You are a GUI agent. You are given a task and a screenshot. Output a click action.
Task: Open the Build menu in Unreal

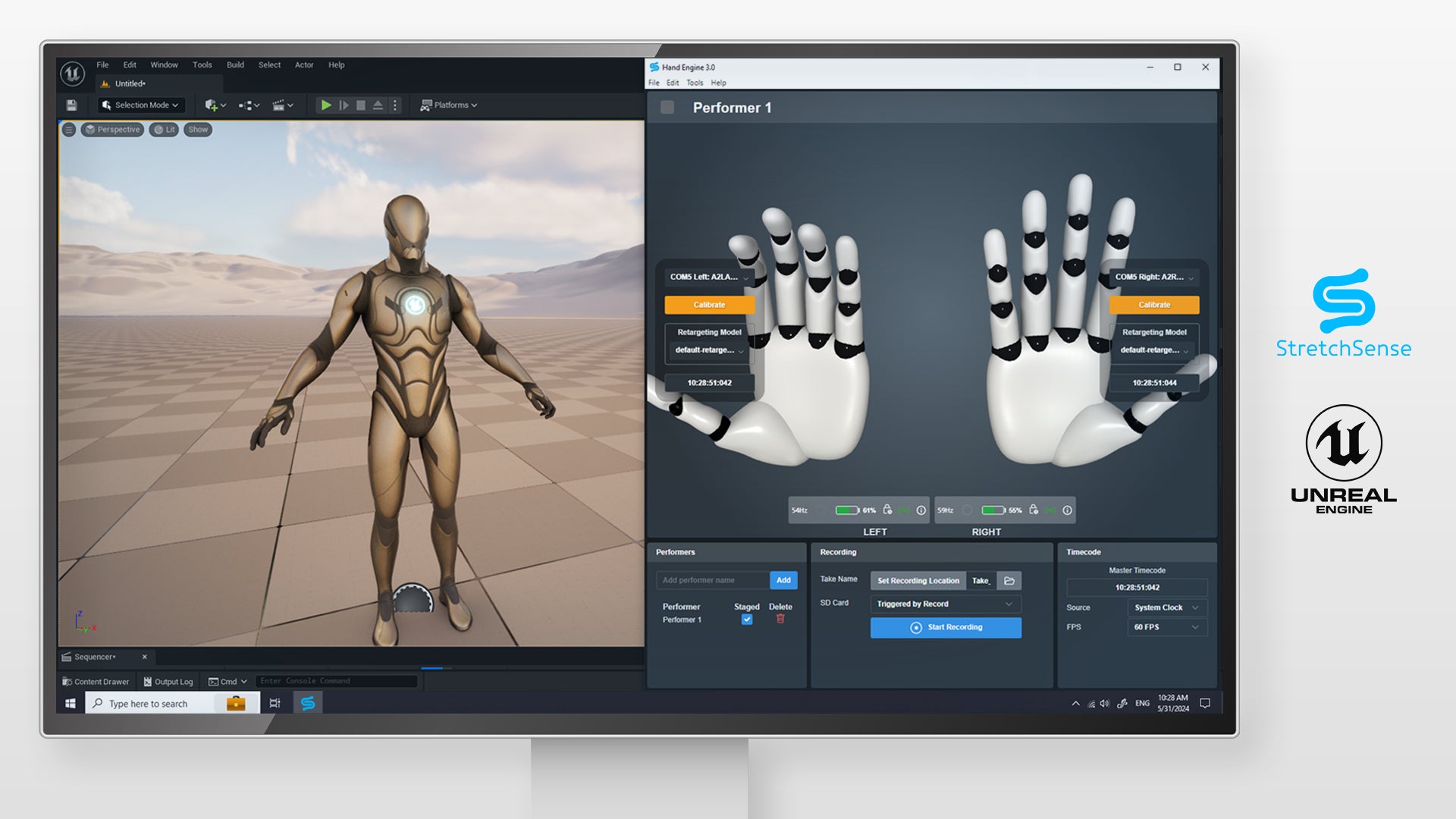(235, 65)
